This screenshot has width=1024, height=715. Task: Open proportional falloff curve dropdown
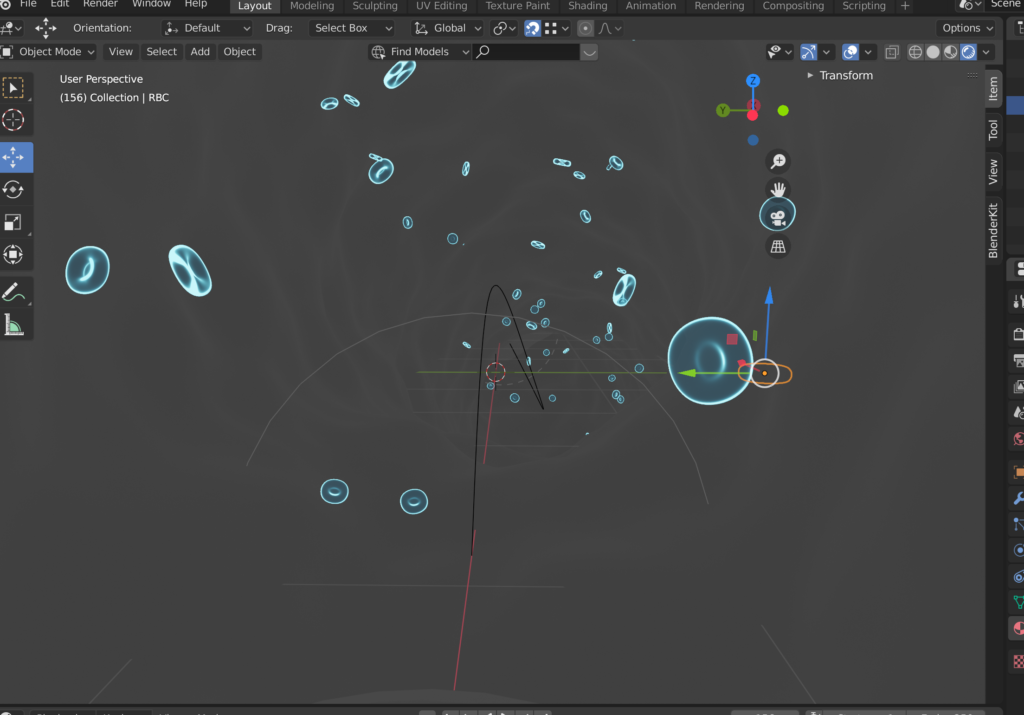pos(610,28)
